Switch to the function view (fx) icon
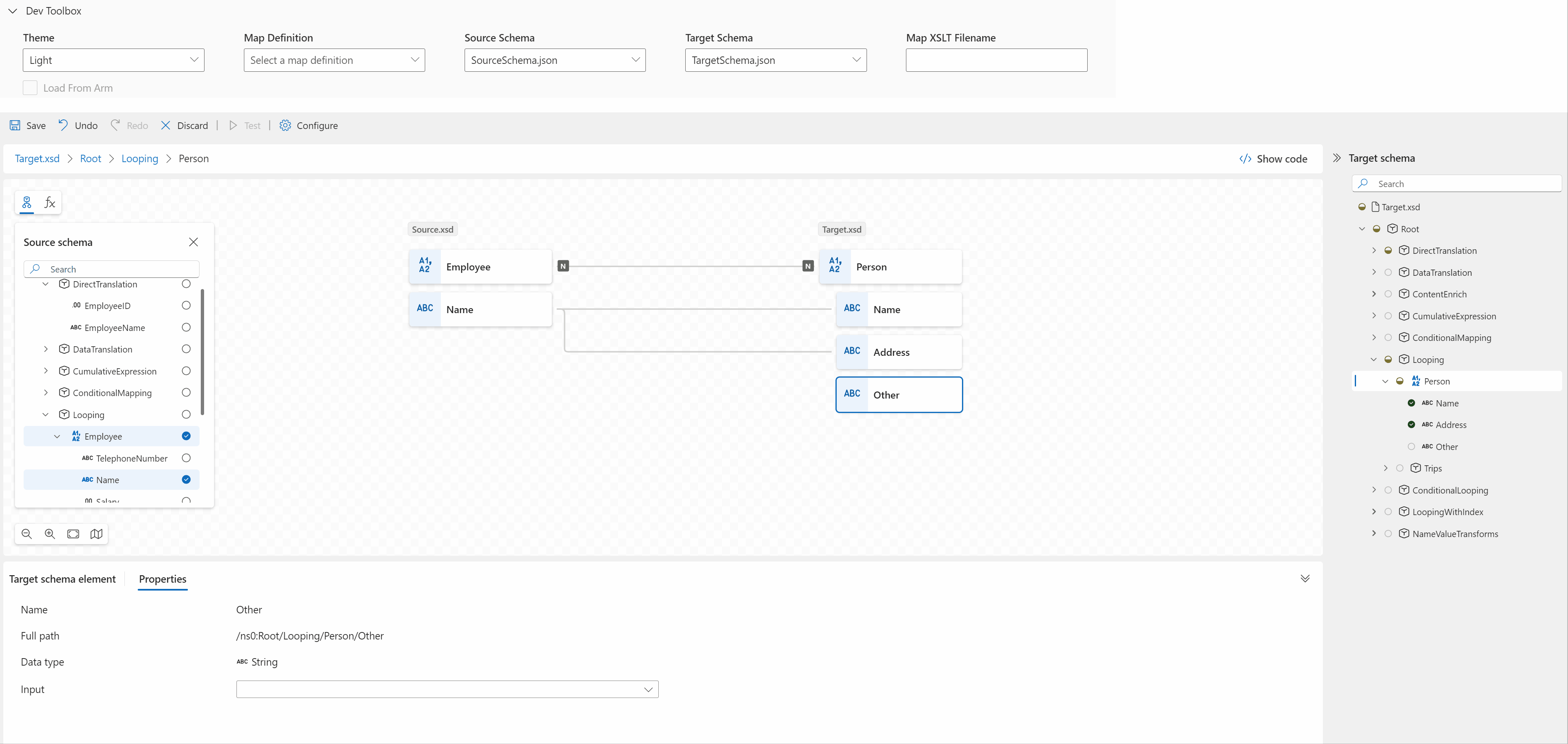1568x744 pixels. (49, 202)
